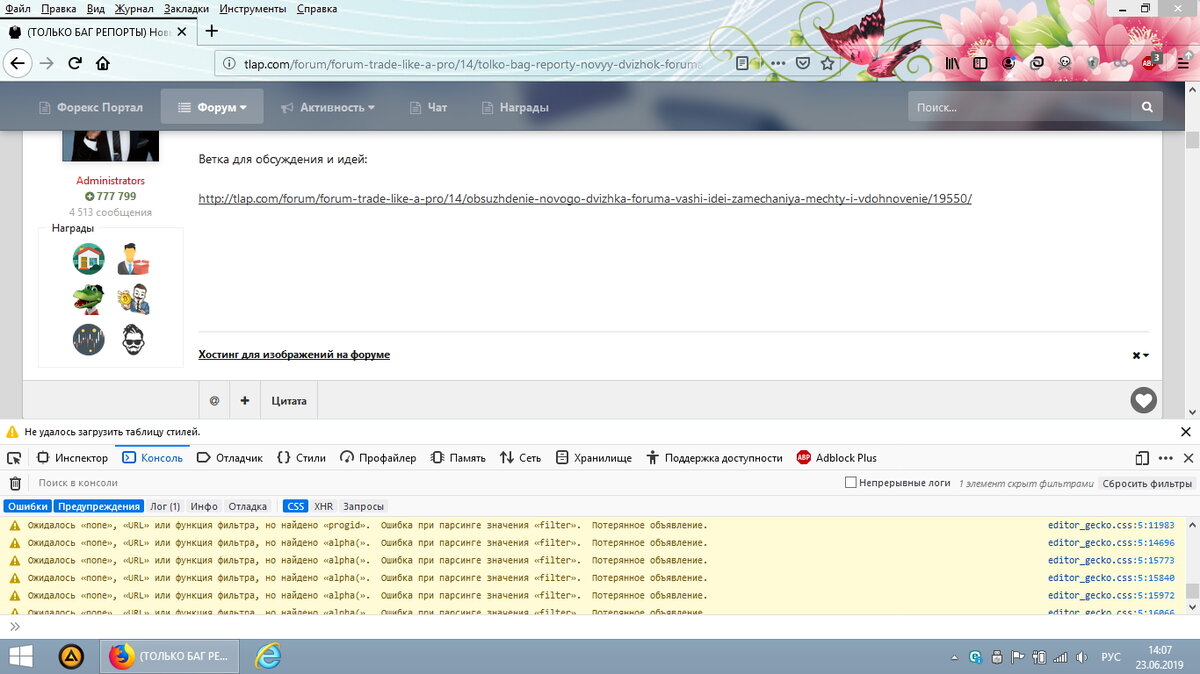Click the Сбросить фильтры button

point(1147,483)
